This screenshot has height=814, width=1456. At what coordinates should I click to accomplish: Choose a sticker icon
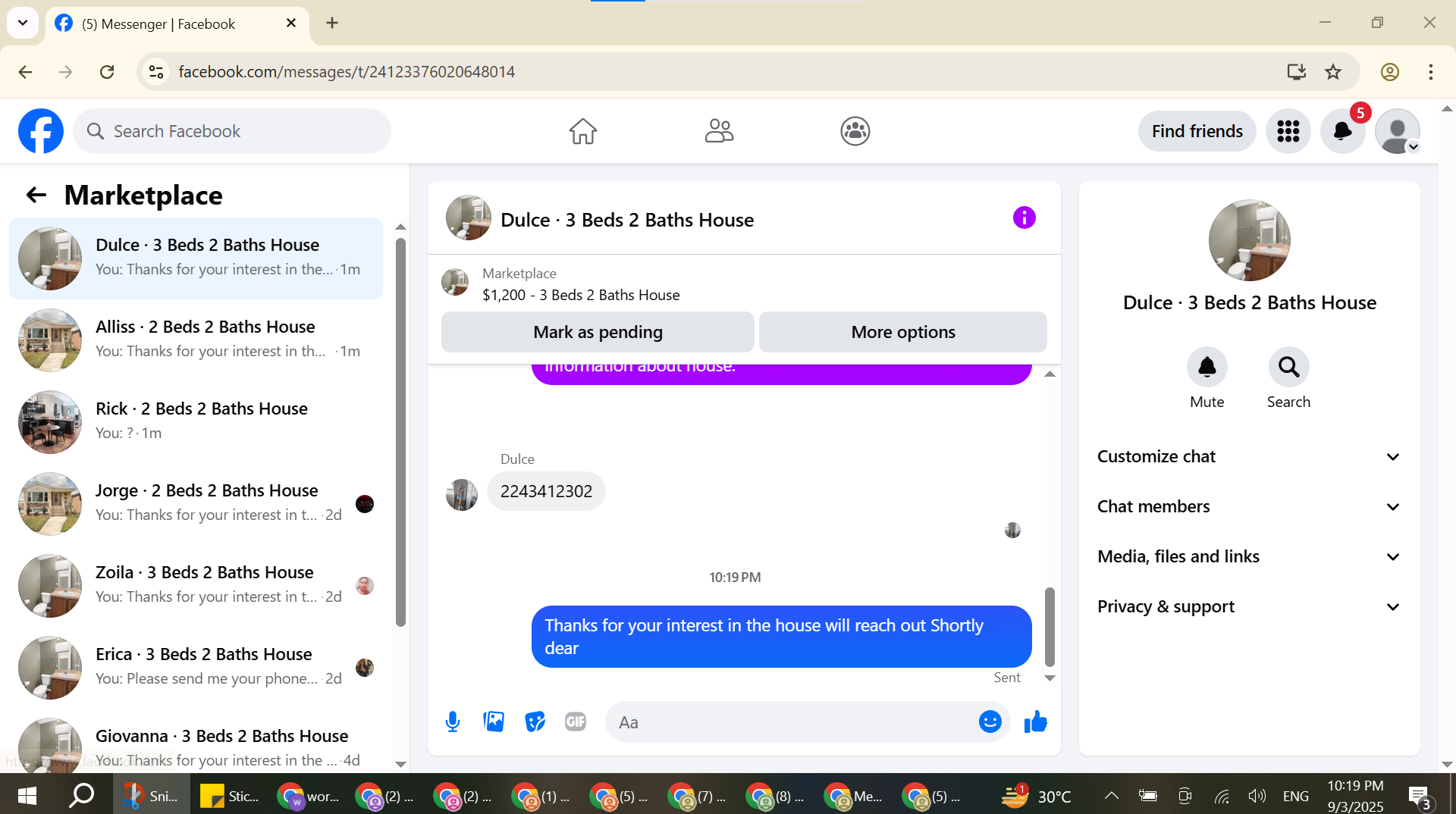tap(535, 722)
